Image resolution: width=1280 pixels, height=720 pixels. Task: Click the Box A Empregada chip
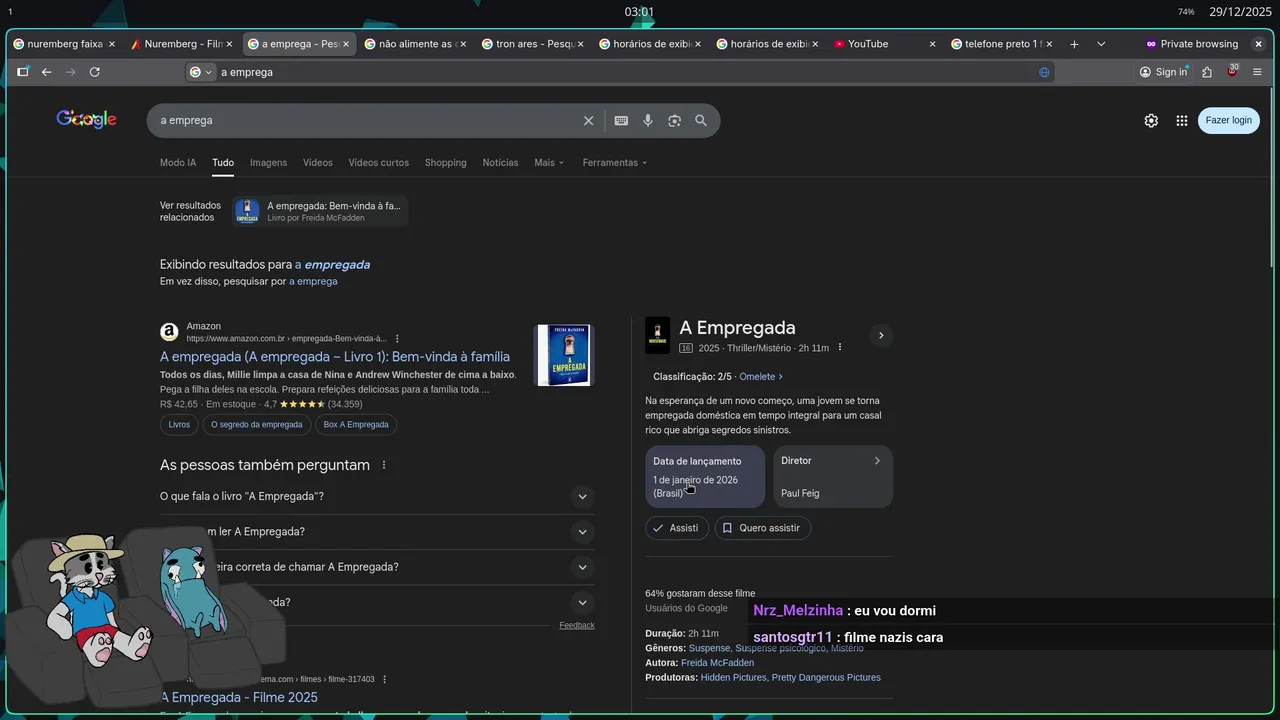coord(356,425)
